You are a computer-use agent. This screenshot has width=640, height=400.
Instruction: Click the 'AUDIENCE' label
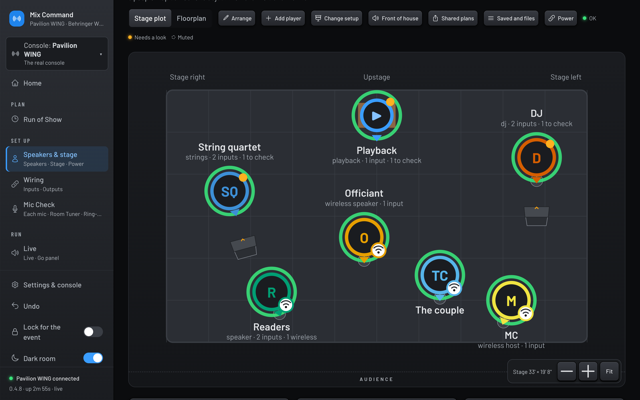click(376, 379)
